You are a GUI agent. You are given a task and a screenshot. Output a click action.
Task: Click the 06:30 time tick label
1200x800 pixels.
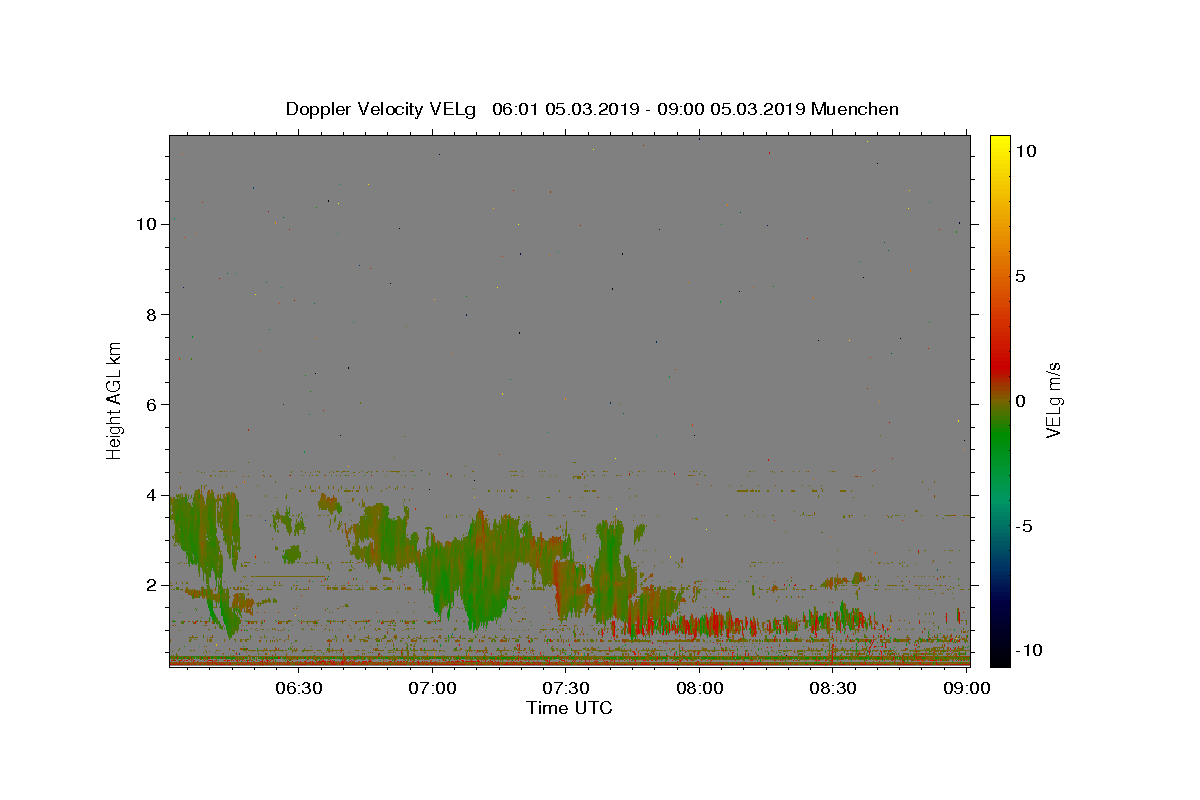298,688
